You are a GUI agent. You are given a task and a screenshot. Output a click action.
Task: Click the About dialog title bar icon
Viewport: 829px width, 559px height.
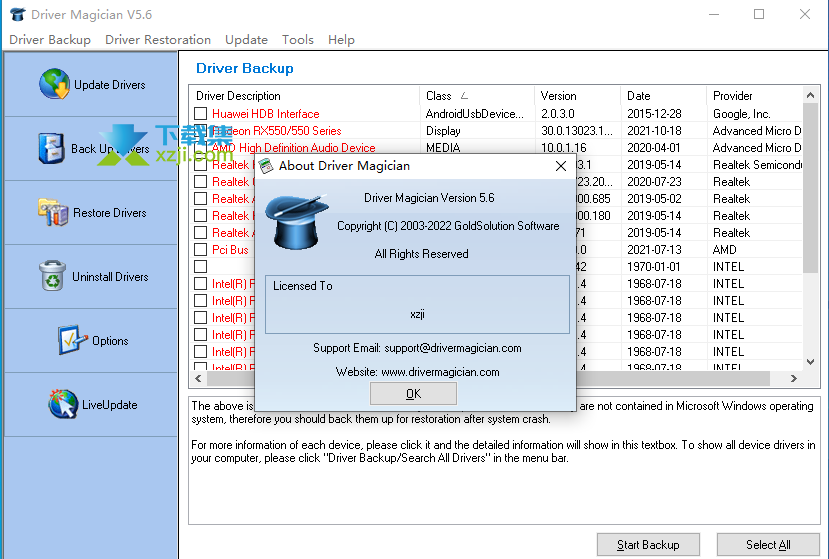pos(266,166)
